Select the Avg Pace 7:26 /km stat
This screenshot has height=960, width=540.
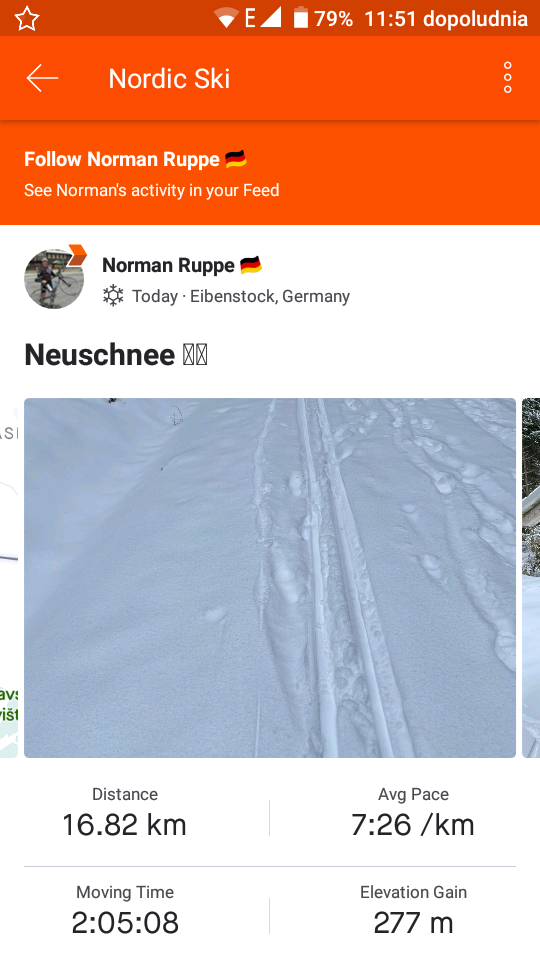(x=413, y=813)
